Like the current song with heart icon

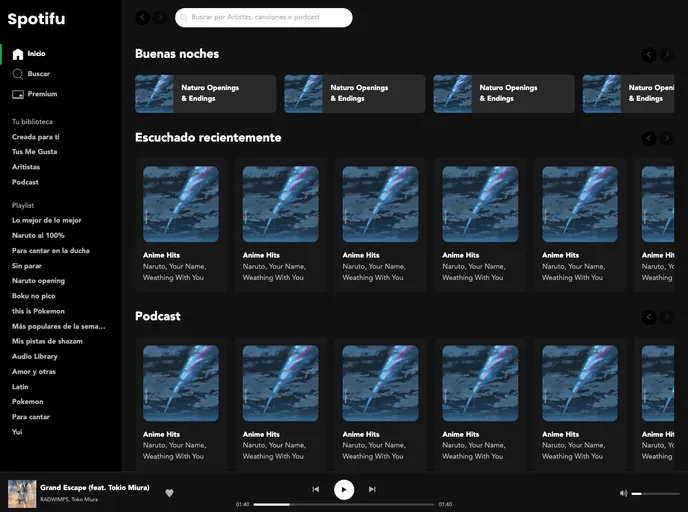tap(169, 492)
